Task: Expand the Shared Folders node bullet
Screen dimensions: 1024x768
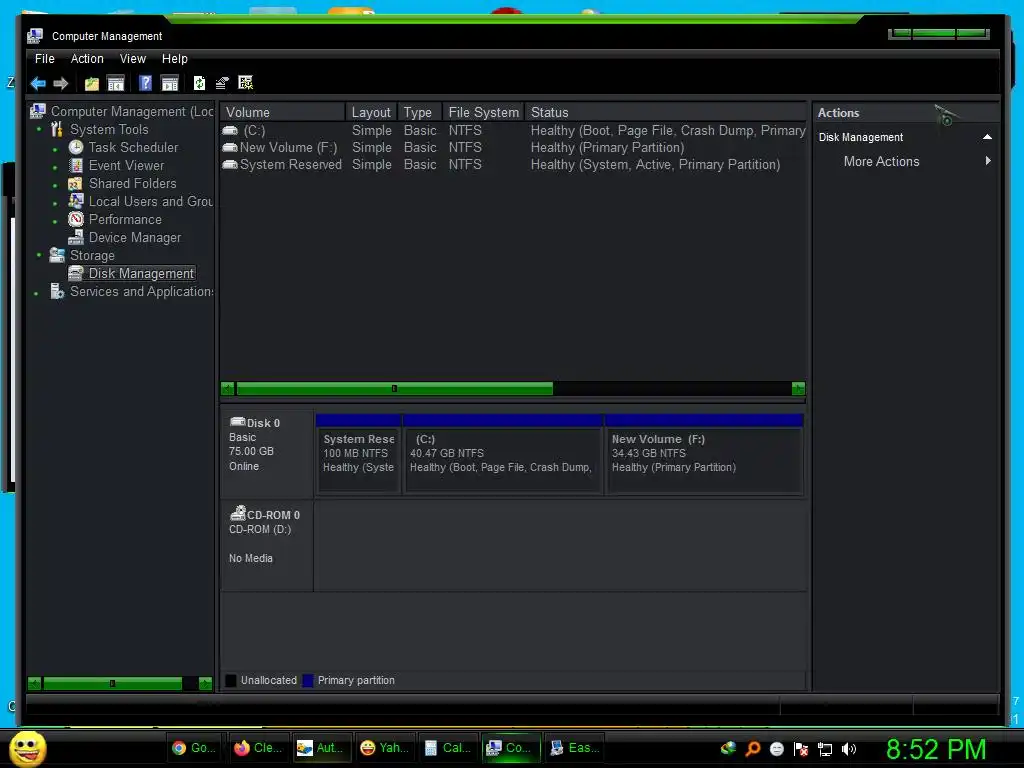Action: point(55,185)
